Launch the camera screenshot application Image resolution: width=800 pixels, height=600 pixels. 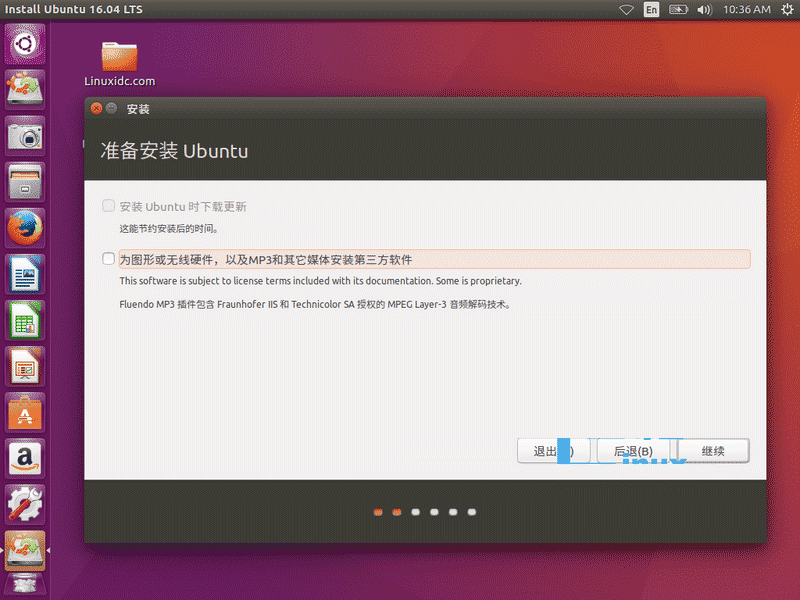[x=25, y=136]
